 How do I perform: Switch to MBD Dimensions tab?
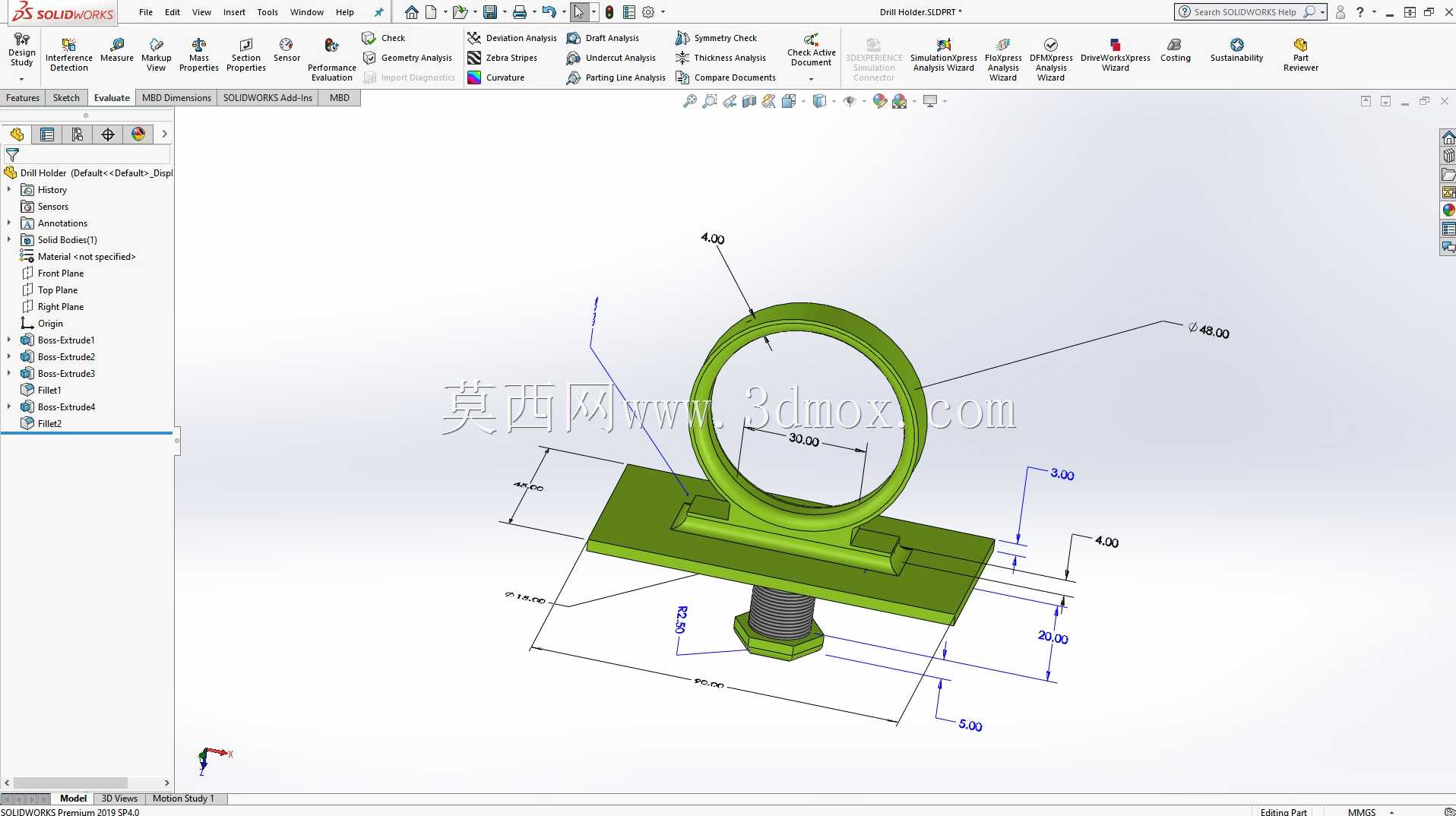176,97
